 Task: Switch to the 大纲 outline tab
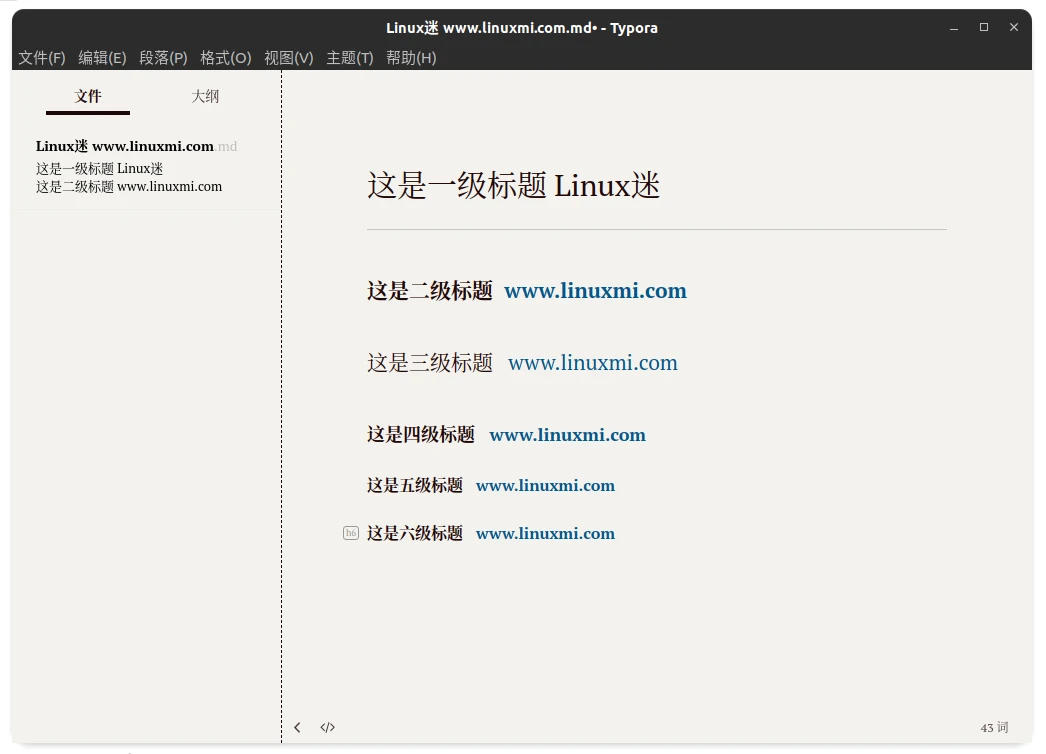point(205,97)
